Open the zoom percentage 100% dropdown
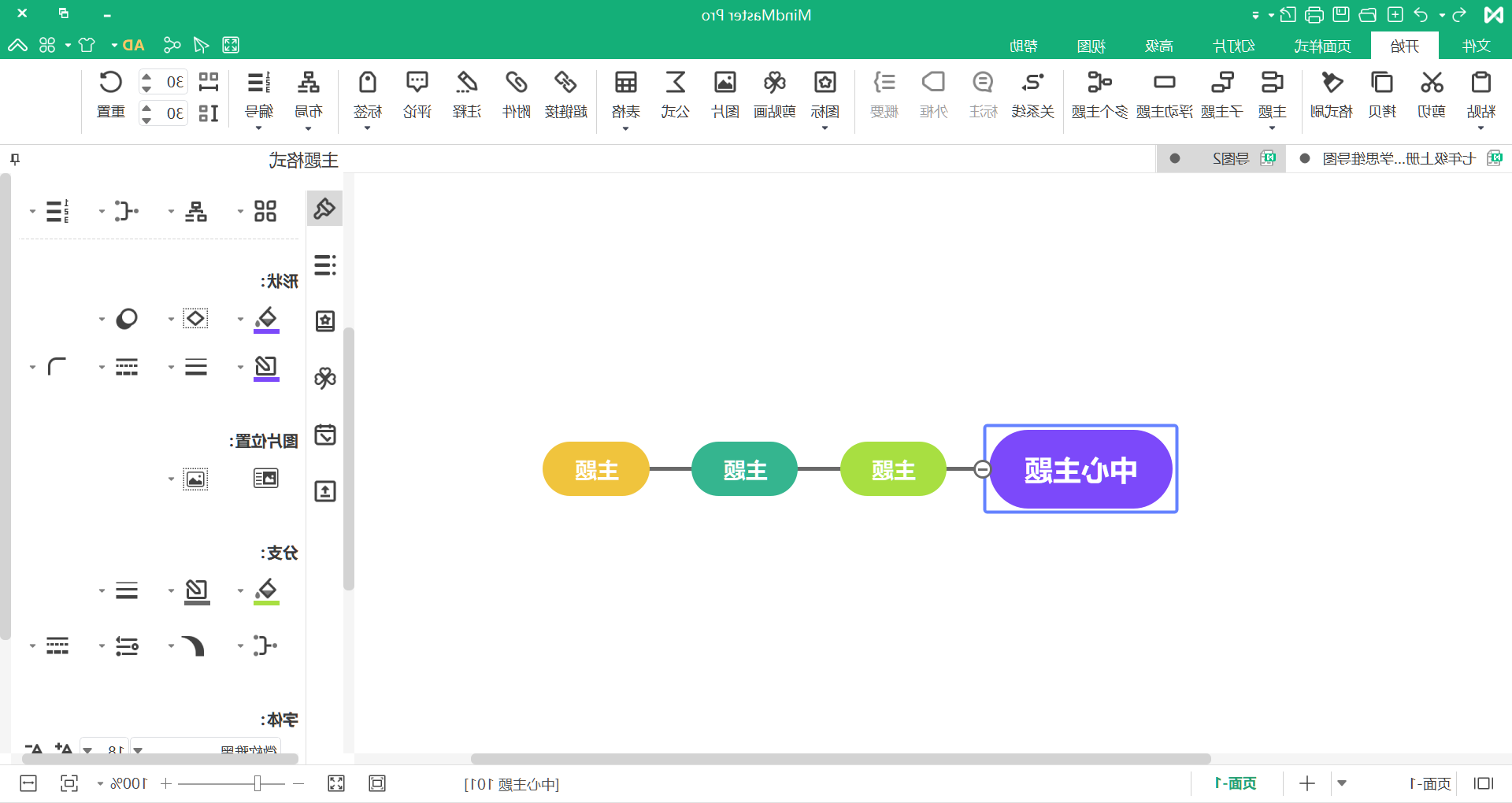Screen dimensions: 1512x803 (x=100, y=784)
